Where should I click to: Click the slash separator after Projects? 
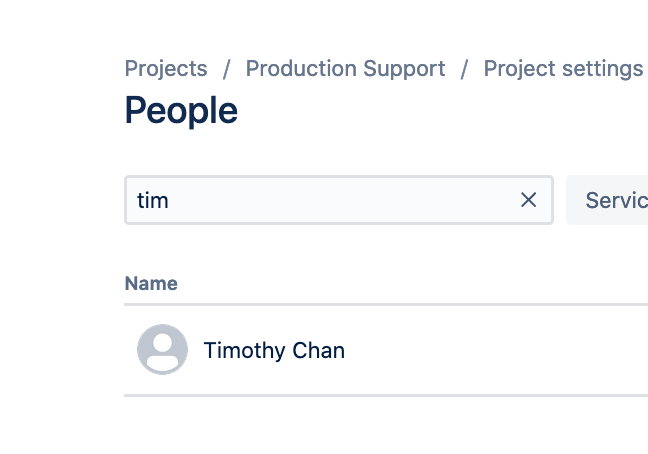pos(226,69)
